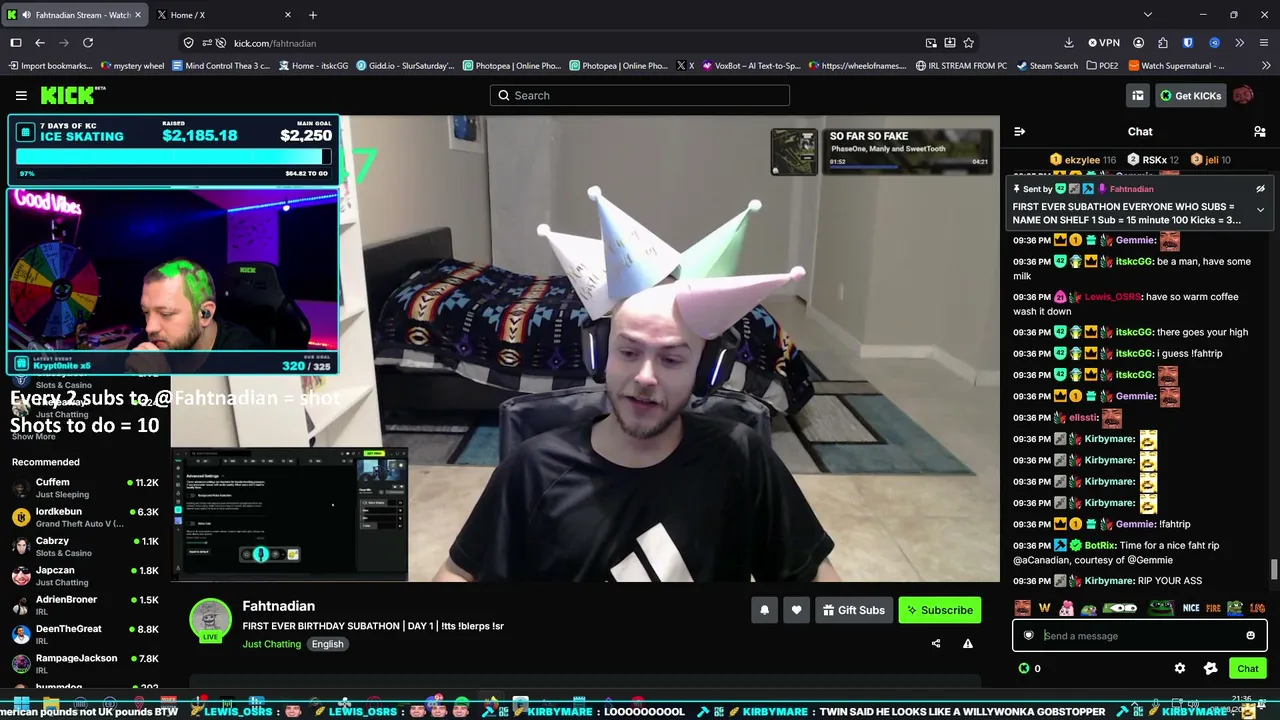Open the emote picker smiley
Screen dimensions: 1280x720
click(x=1250, y=635)
